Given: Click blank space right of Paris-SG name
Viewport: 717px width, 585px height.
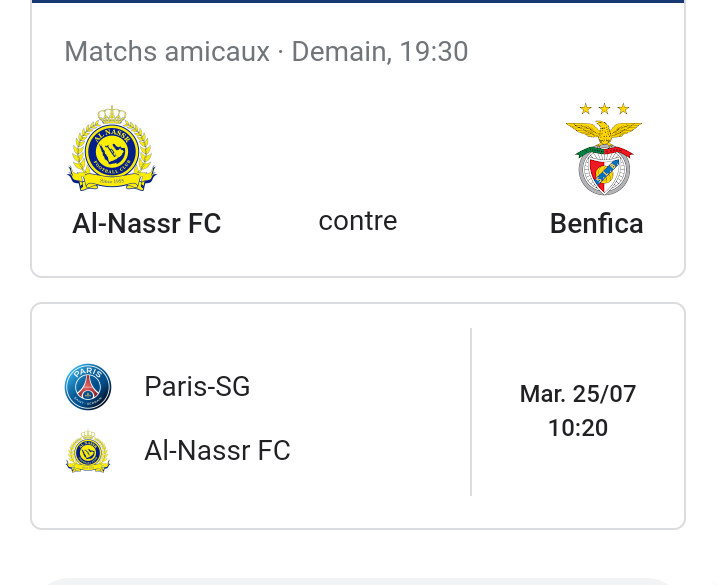Looking at the screenshot, I should coord(360,387).
